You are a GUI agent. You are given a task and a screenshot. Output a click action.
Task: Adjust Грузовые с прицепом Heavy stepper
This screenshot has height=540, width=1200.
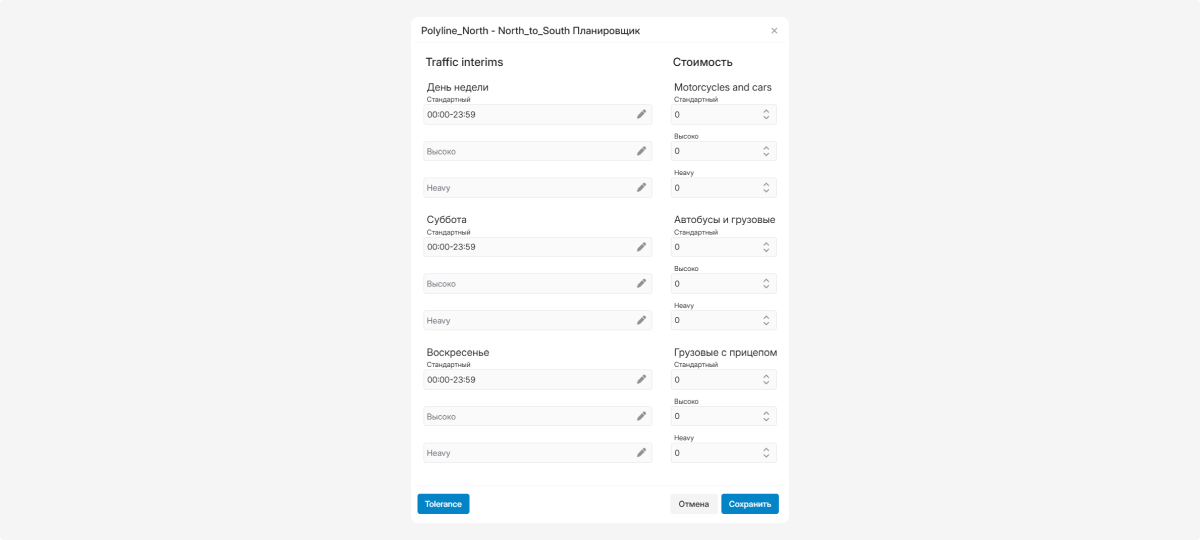coord(766,453)
